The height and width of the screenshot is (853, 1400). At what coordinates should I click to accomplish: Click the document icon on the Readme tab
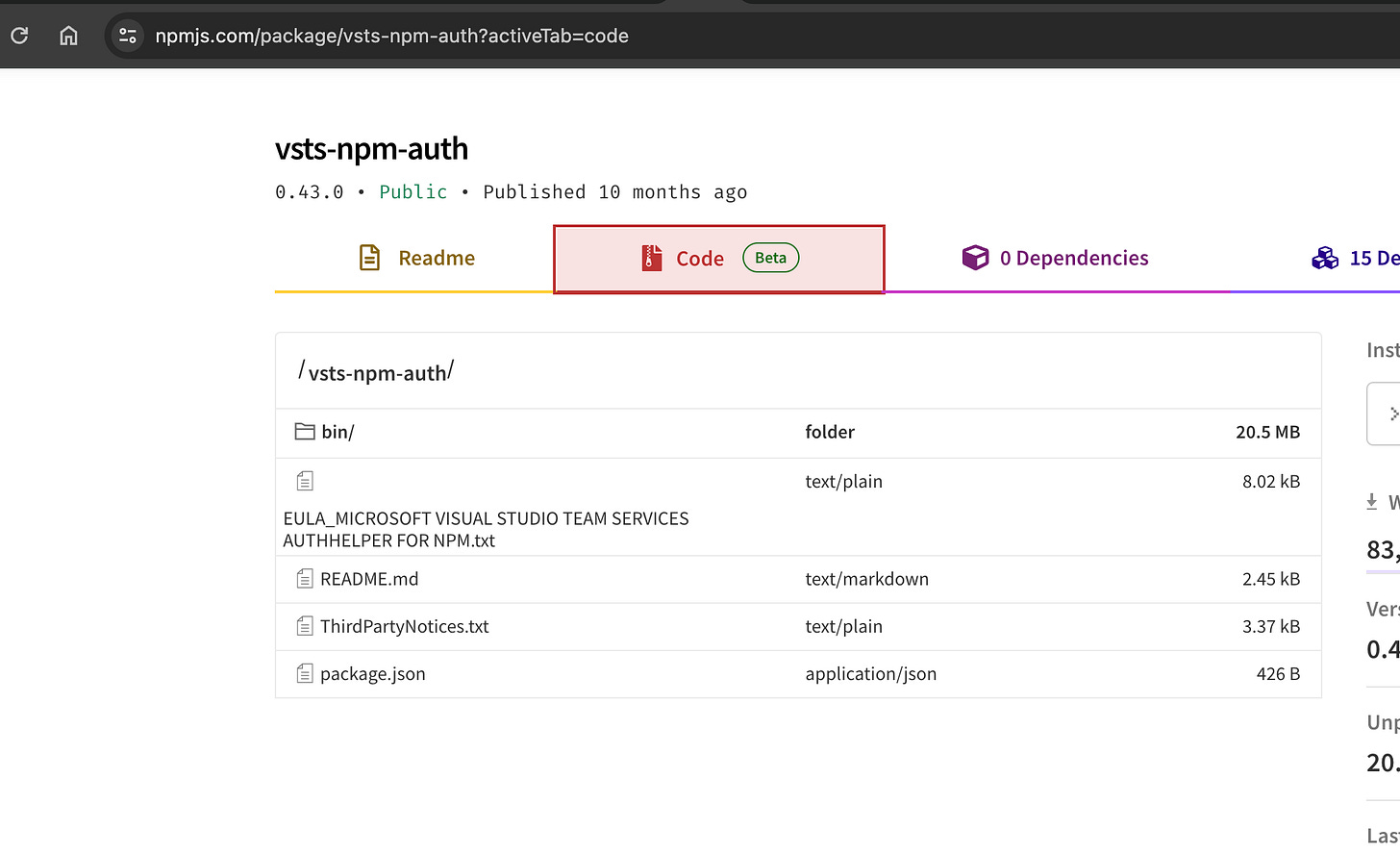coord(370,257)
